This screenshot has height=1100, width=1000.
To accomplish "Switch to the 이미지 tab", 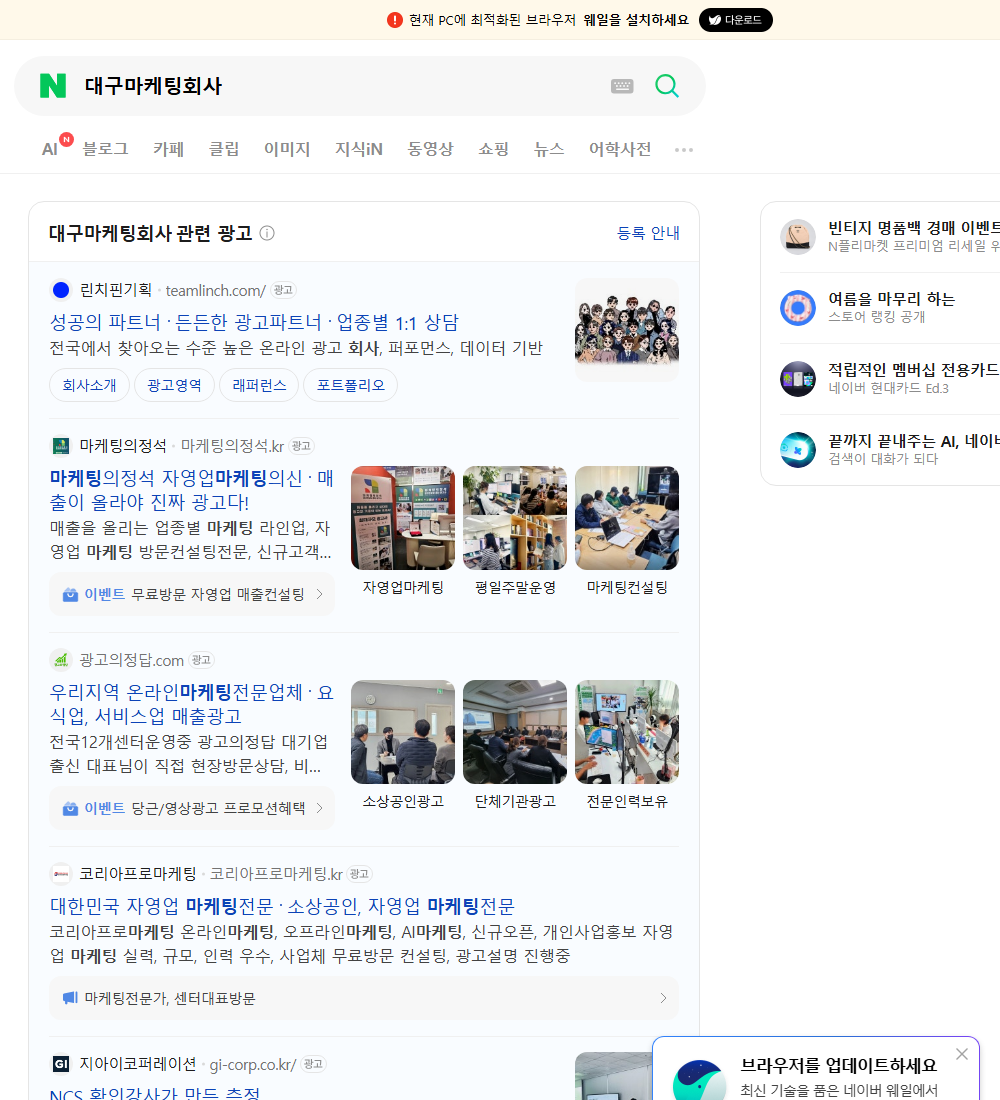I will (x=287, y=149).
